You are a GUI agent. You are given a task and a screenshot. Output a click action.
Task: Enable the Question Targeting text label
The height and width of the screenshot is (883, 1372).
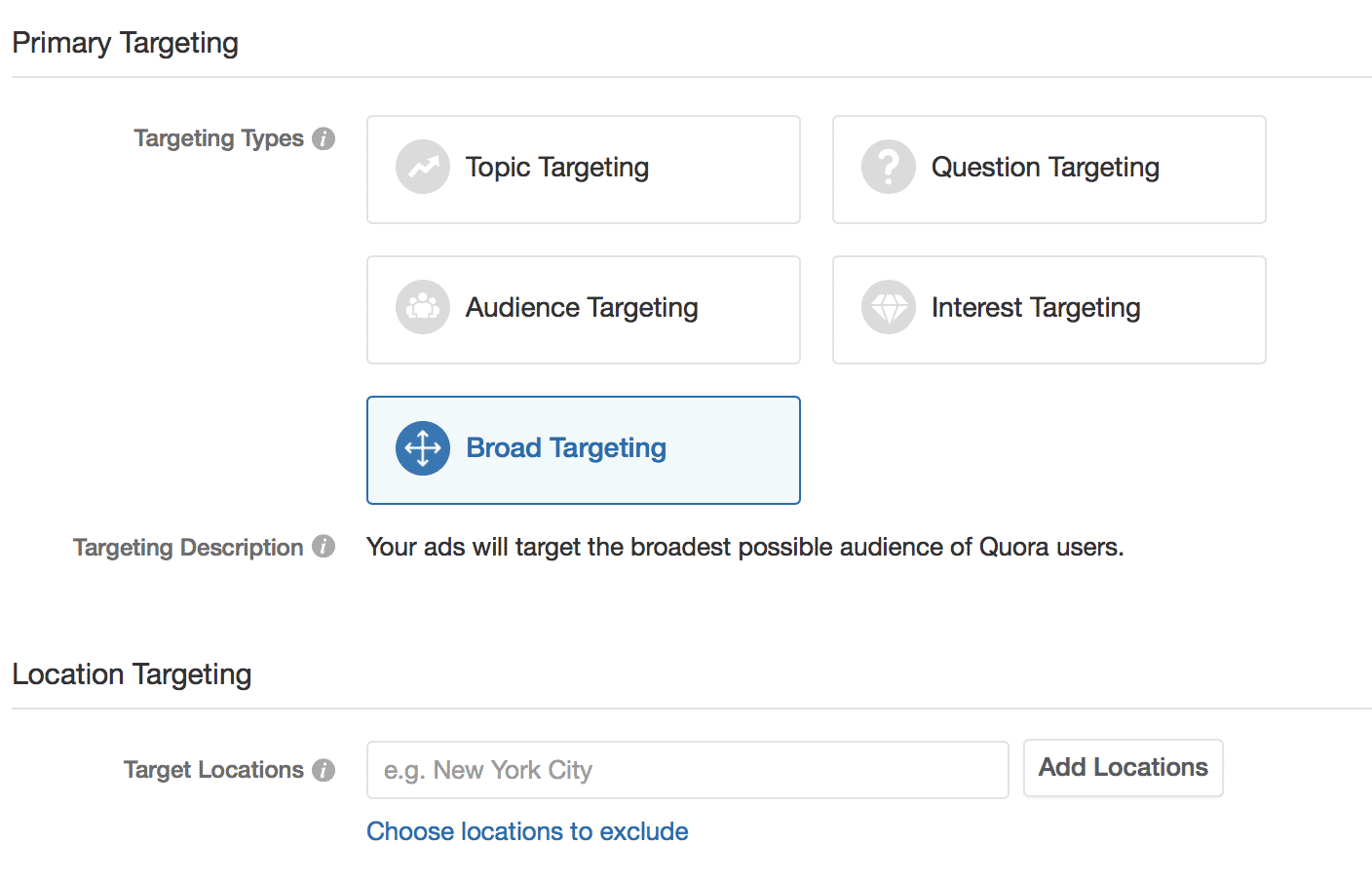(x=1046, y=168)
